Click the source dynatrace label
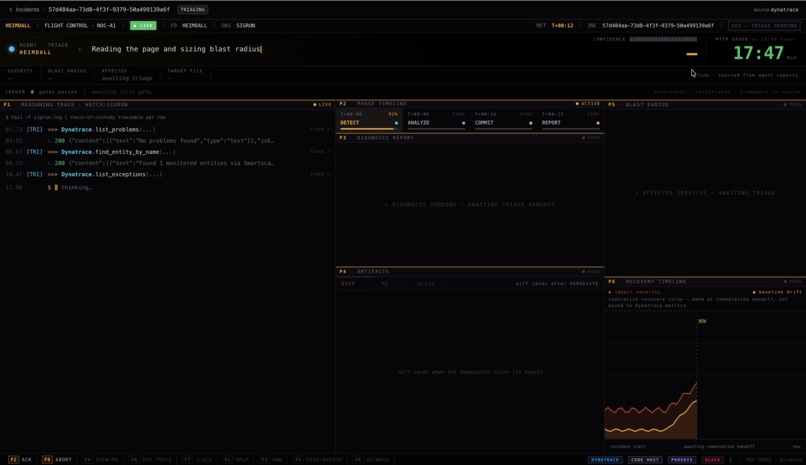This screenshot has height=465, width=806. 776,10
